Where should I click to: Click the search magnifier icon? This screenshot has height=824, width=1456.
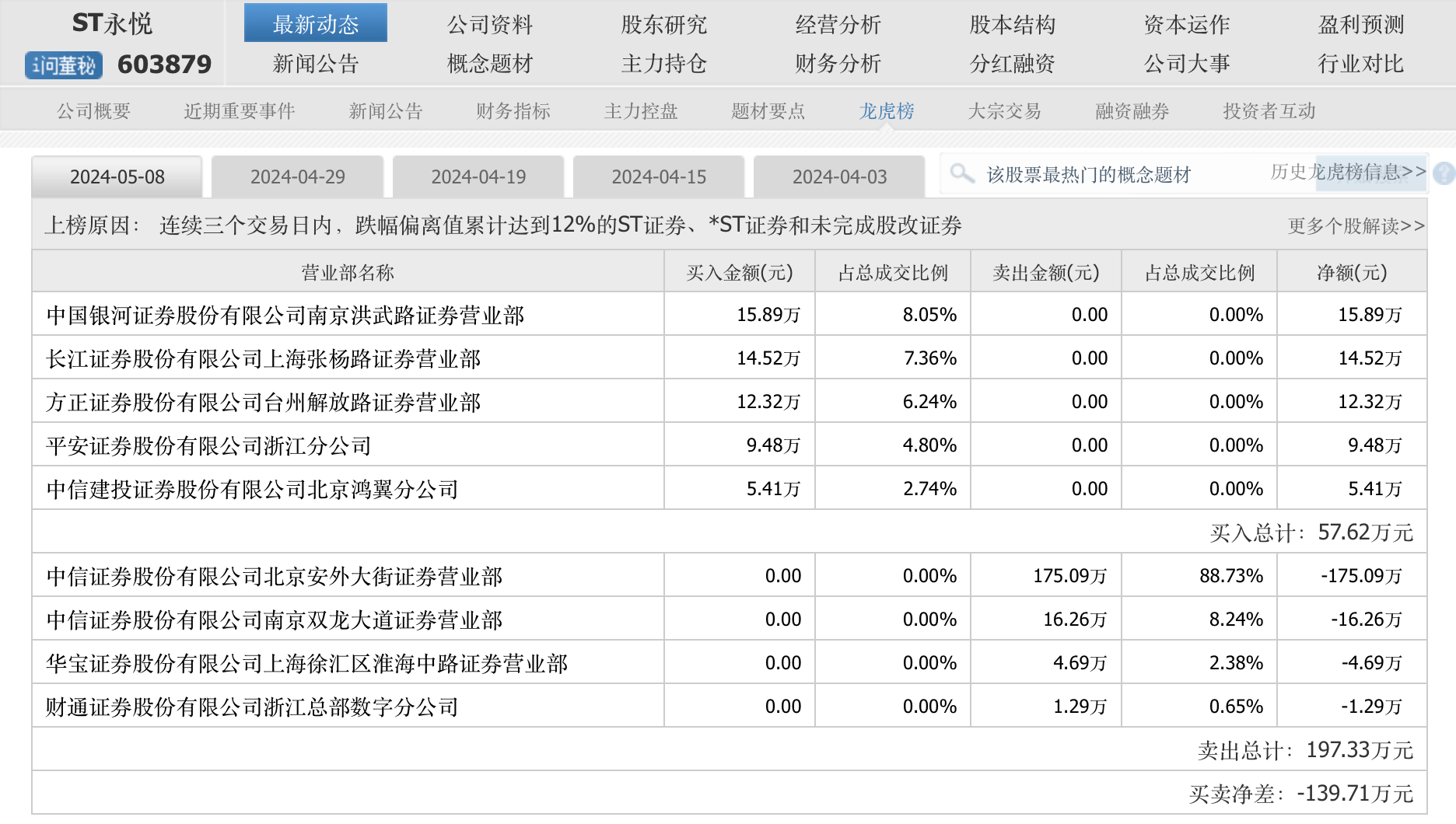click(962, 173)
